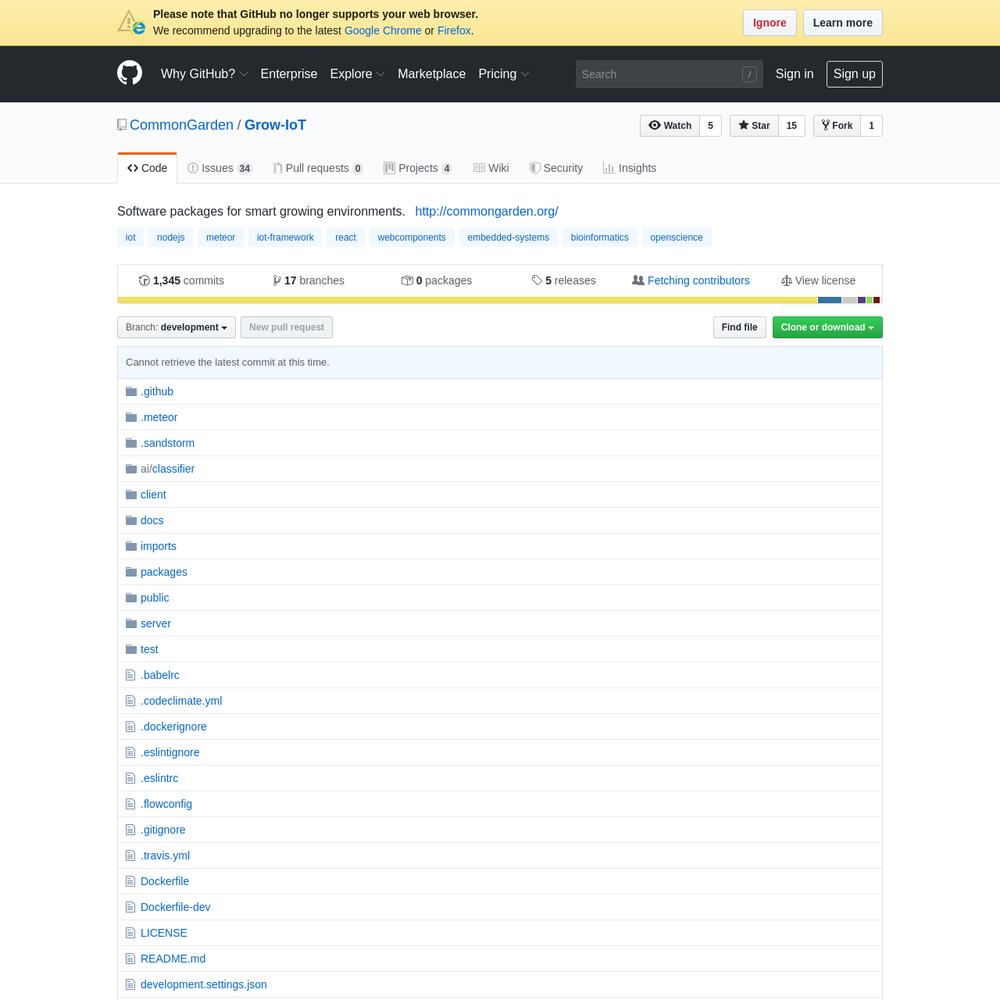Open the Branch: development selector
Screen dimensions: 1000x1000
tap(177, 327)
